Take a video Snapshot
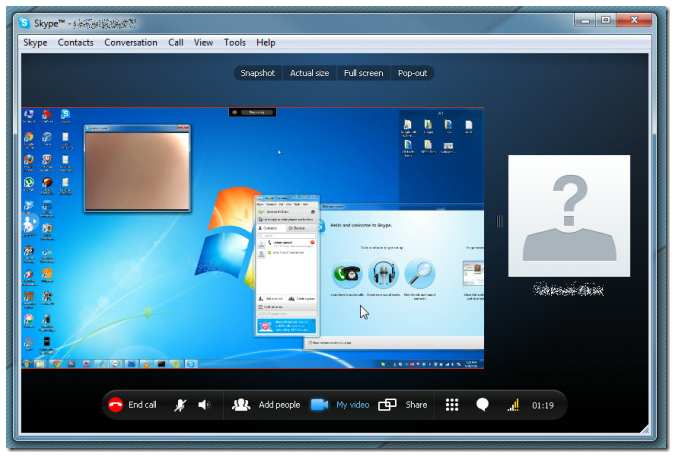 point(257,73)
